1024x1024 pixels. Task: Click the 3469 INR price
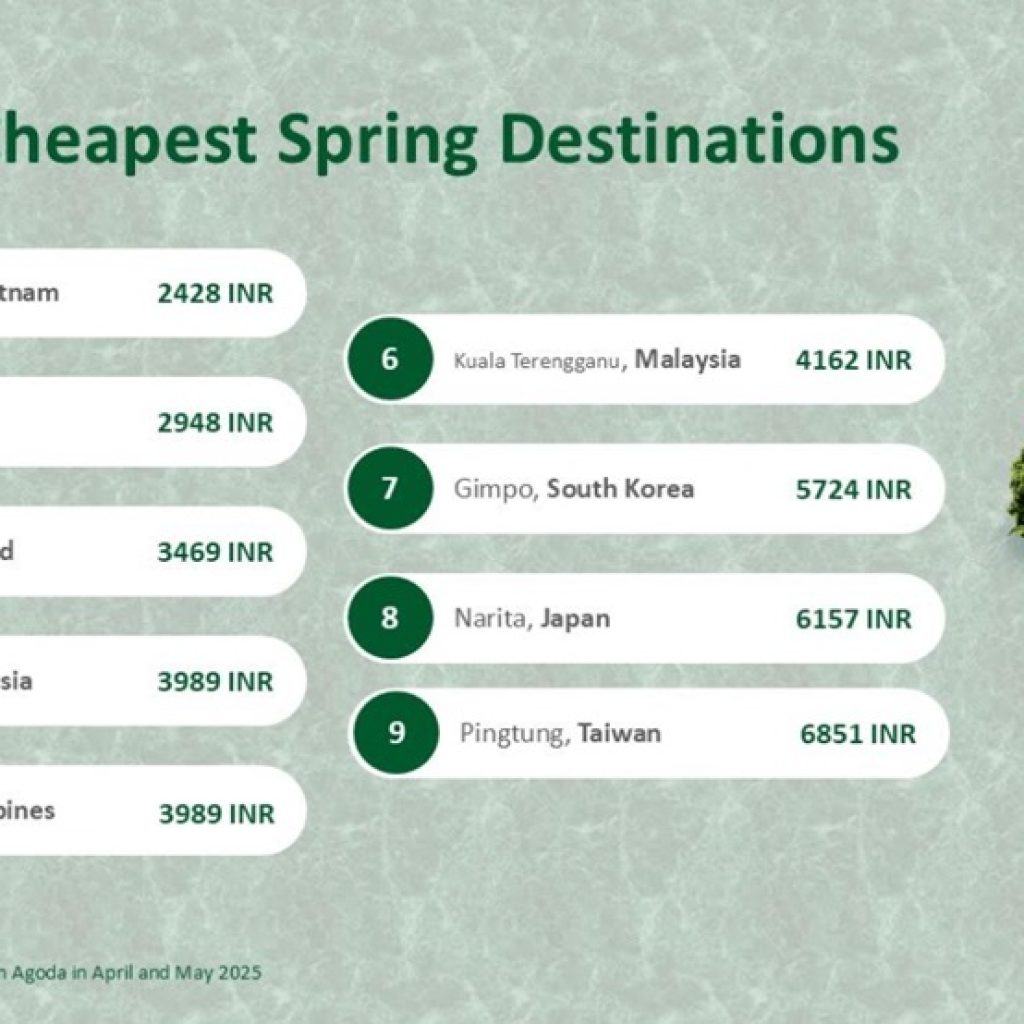point(215,552)
